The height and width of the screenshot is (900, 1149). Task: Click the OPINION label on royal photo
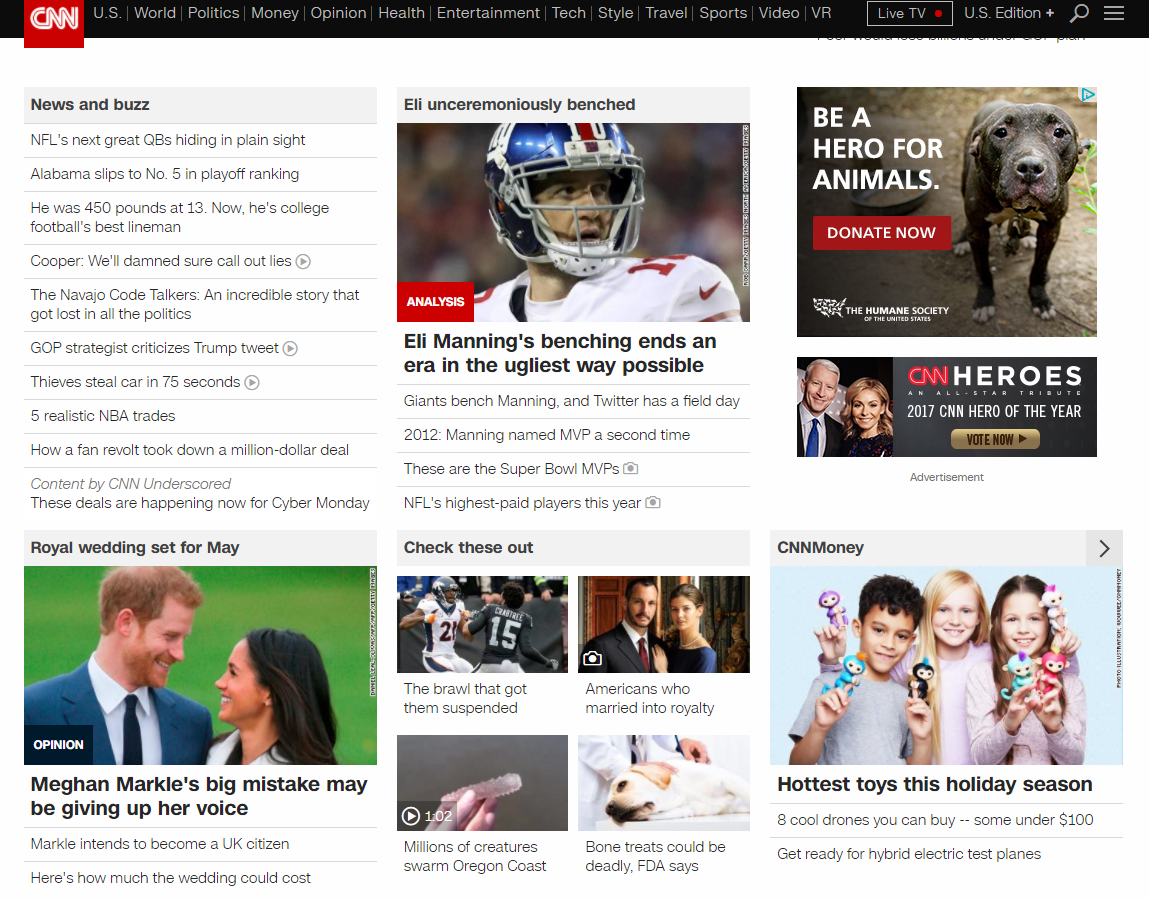[x=59, y=745]
